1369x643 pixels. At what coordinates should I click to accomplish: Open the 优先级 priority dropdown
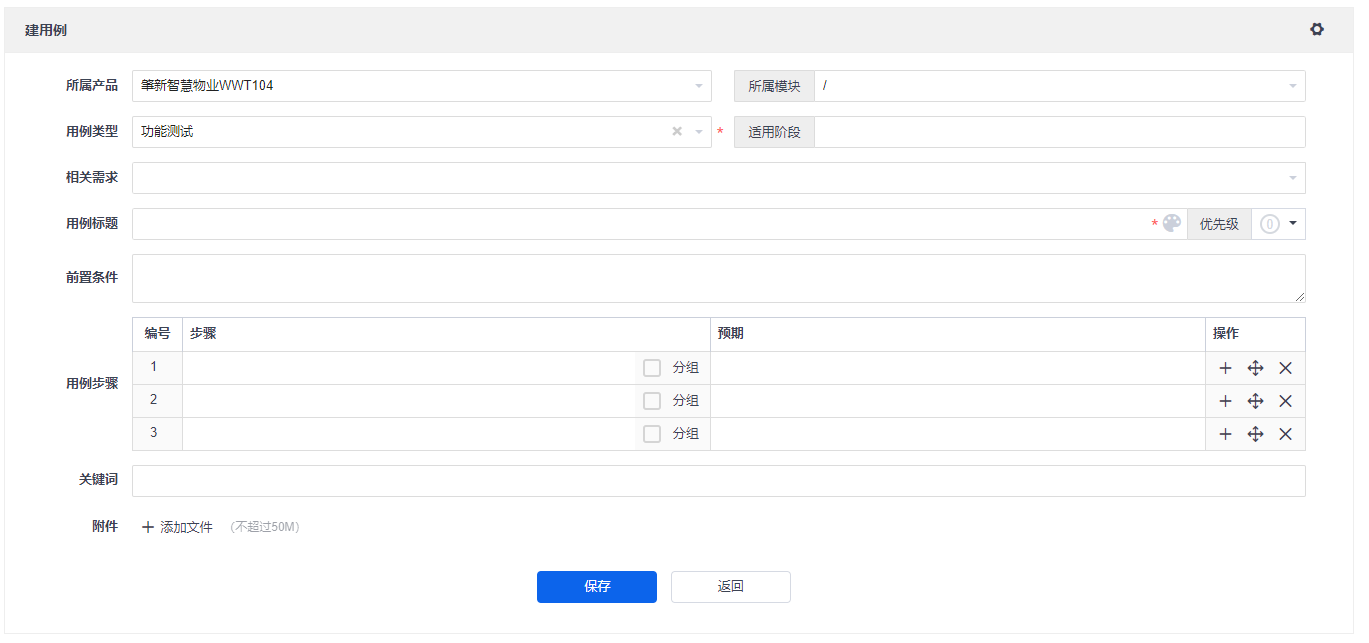click(x=1279, y=224)
